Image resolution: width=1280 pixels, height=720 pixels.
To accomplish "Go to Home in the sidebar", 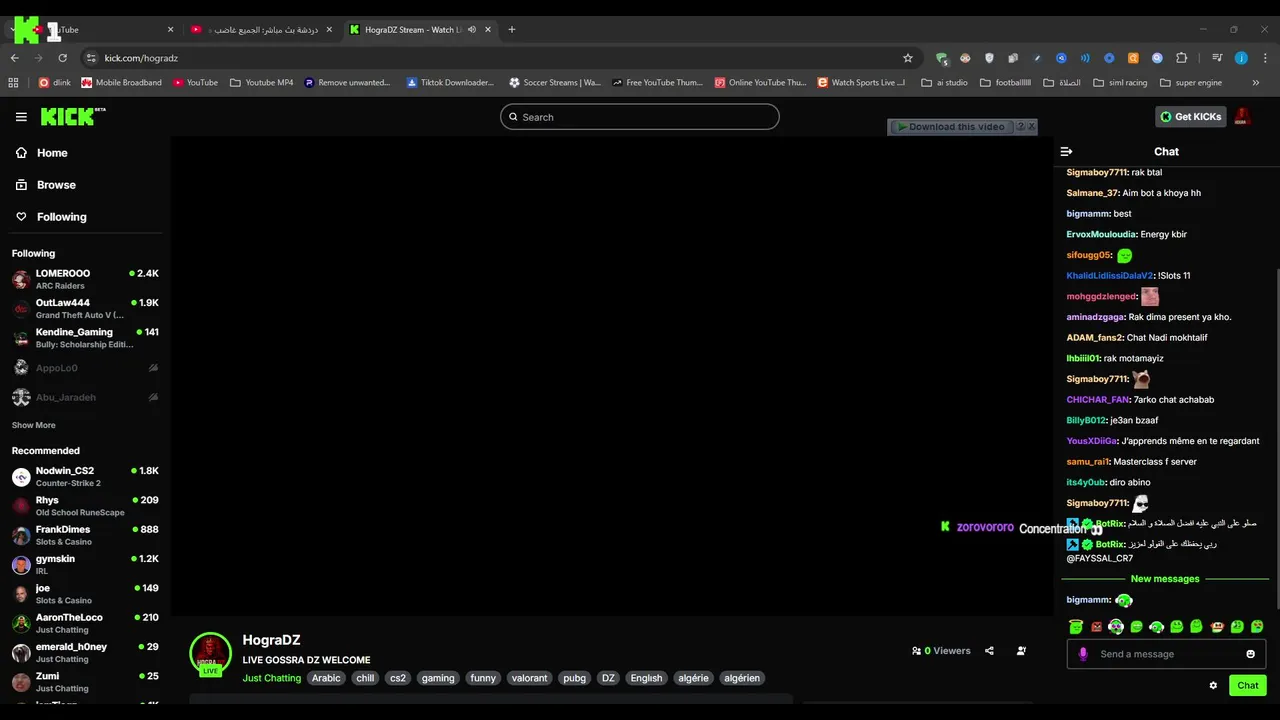I will pyautogui.click(x=42, y=153).
